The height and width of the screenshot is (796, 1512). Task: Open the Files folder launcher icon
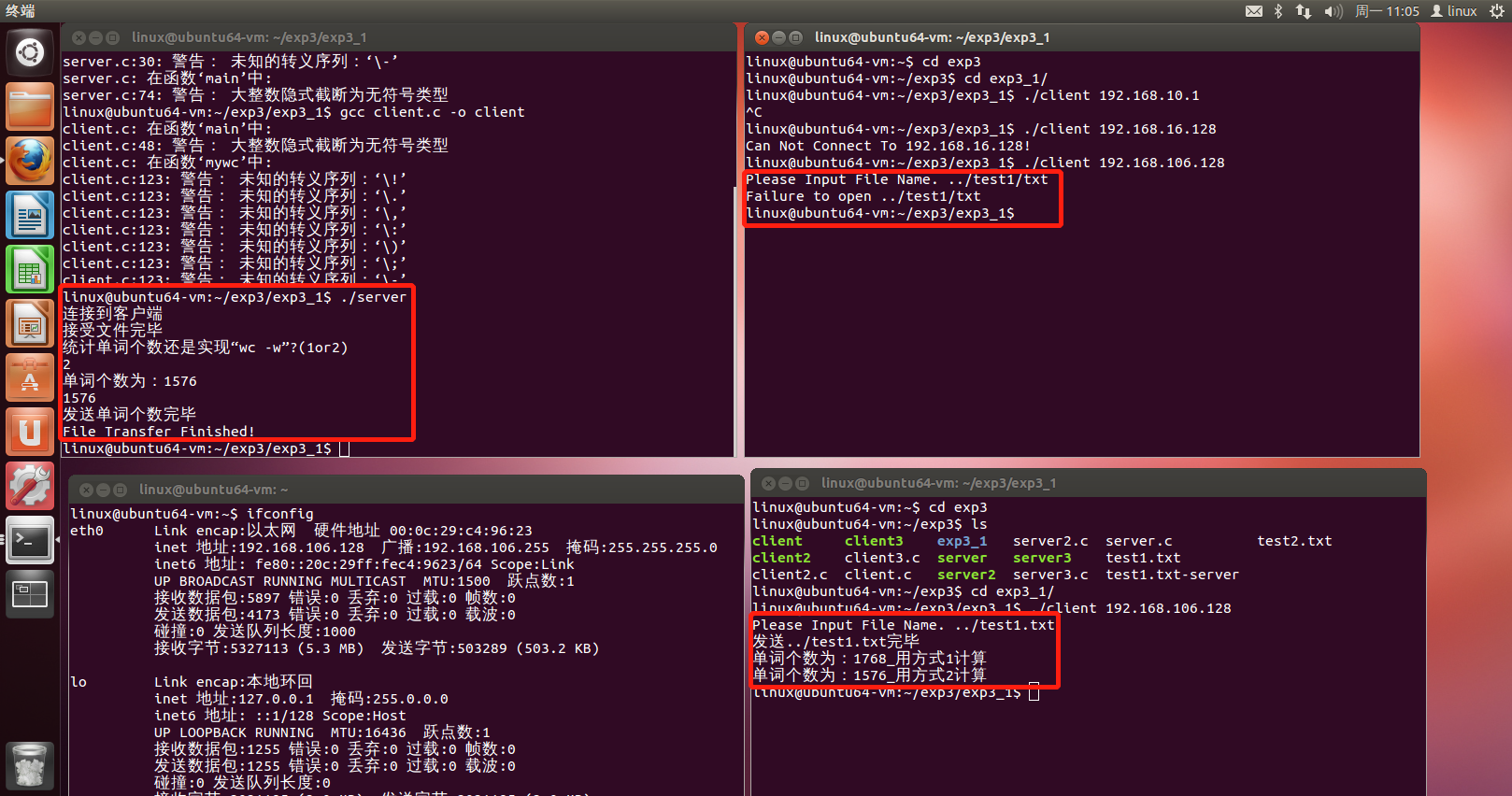(30, 107)
